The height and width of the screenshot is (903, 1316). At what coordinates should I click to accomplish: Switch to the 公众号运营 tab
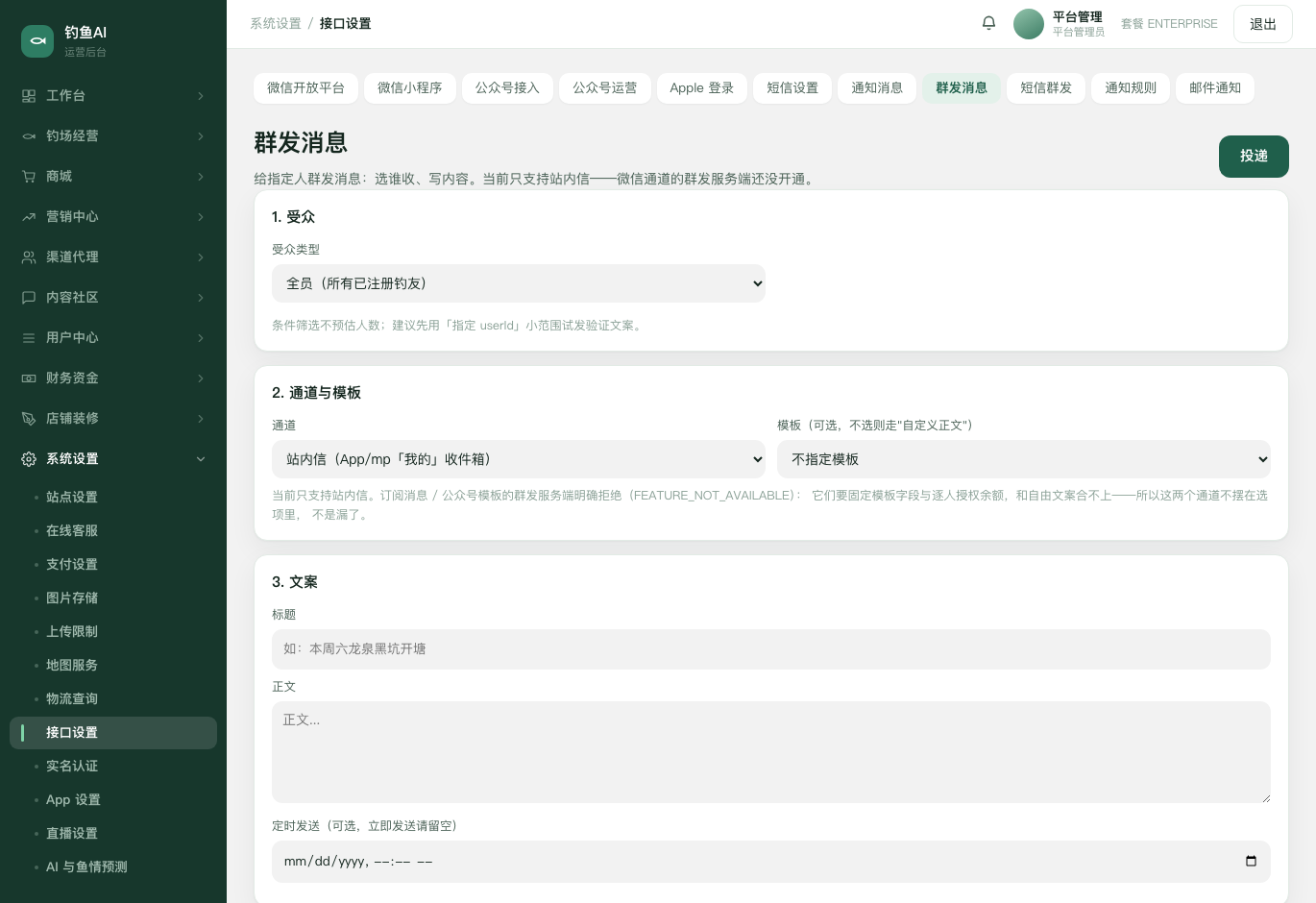point(605,88)
